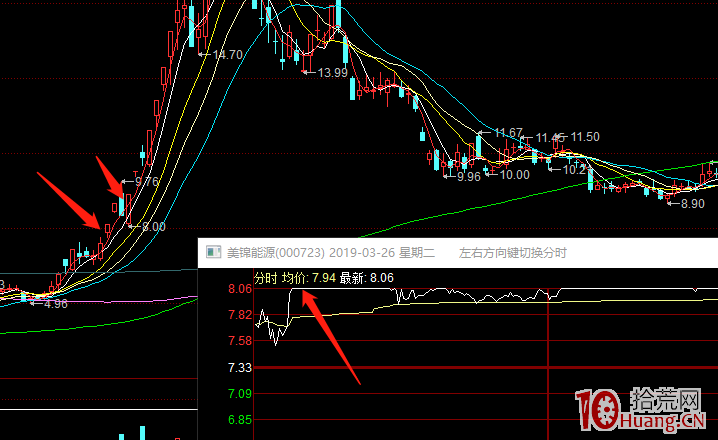Click the 9.96 low price marker
Viewport: 718px width, 440px height.
(468, 177)
